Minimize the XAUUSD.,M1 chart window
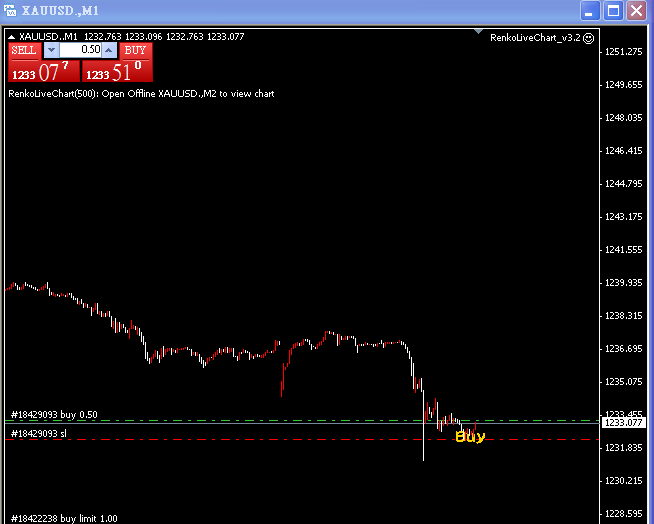Viewport: 654px width, 524px height. [x=590, y=10]
